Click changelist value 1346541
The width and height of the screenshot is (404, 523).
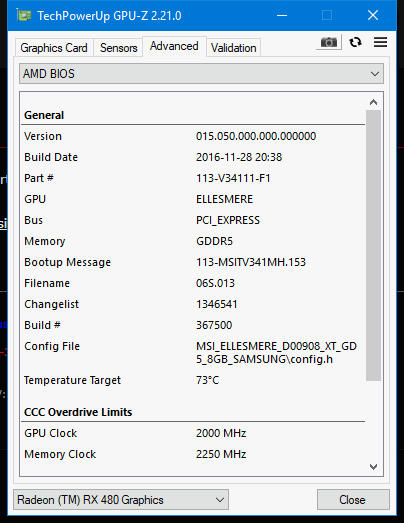(217, 304)
